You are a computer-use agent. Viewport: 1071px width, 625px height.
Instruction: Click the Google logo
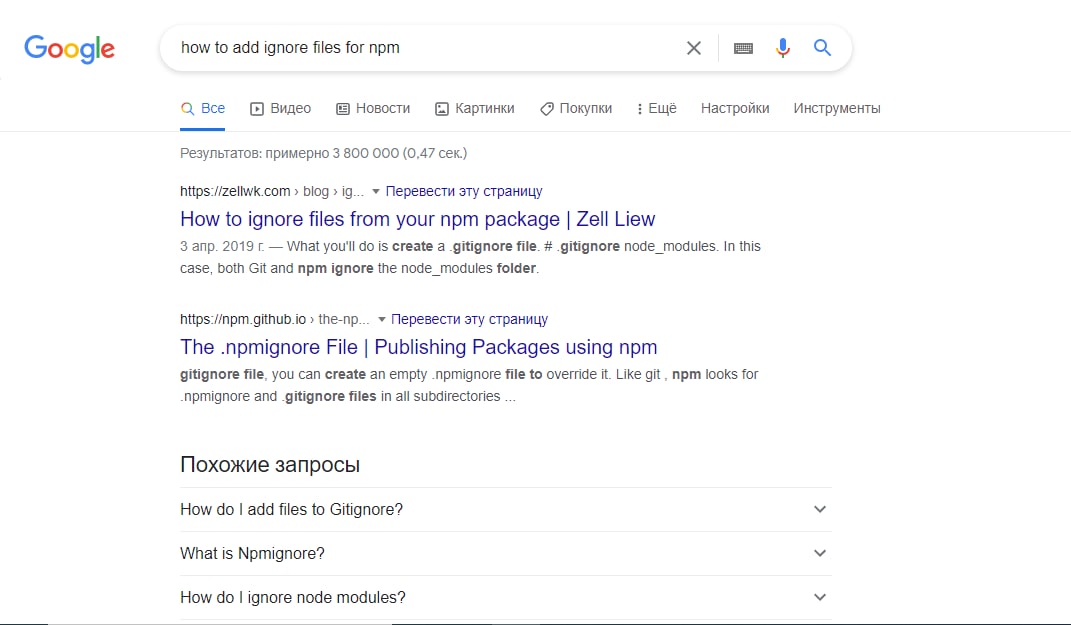(69, 48)
